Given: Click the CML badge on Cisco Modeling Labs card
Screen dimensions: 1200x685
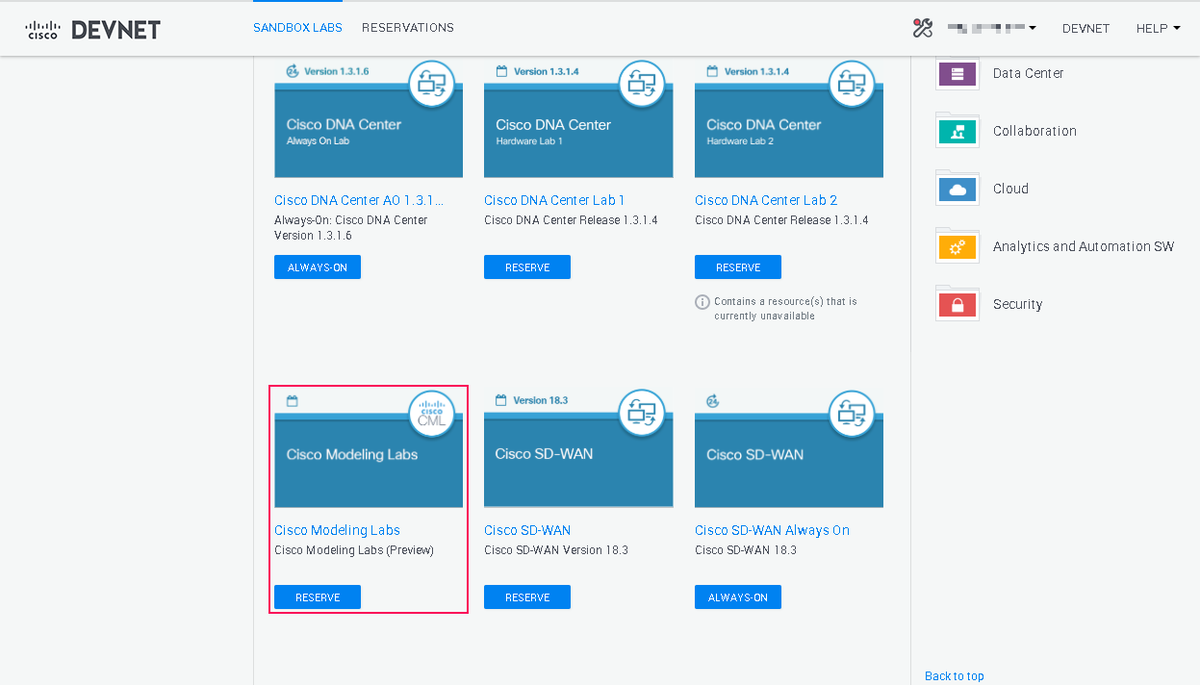Looking at the screenshot, I should pos(432,413).
